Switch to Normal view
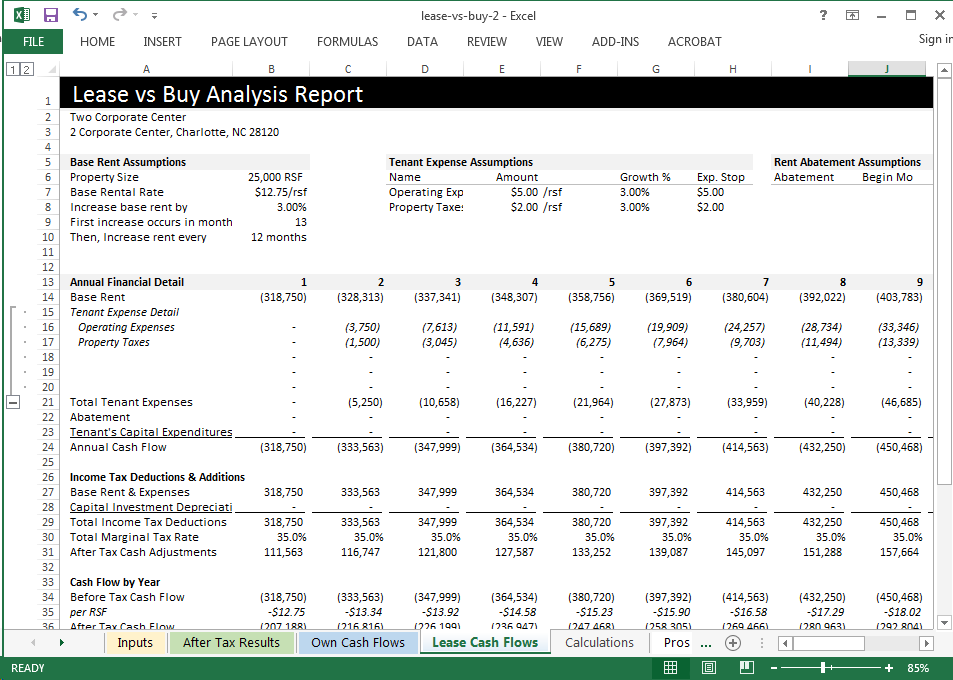The height and width of the screenshot is (680, 953). tap(670, 668)
